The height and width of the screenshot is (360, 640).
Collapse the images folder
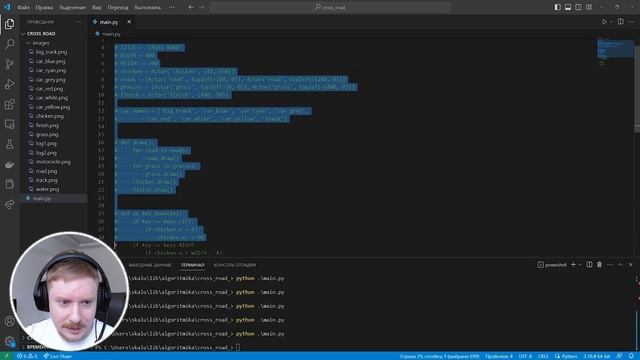point(29,43)
